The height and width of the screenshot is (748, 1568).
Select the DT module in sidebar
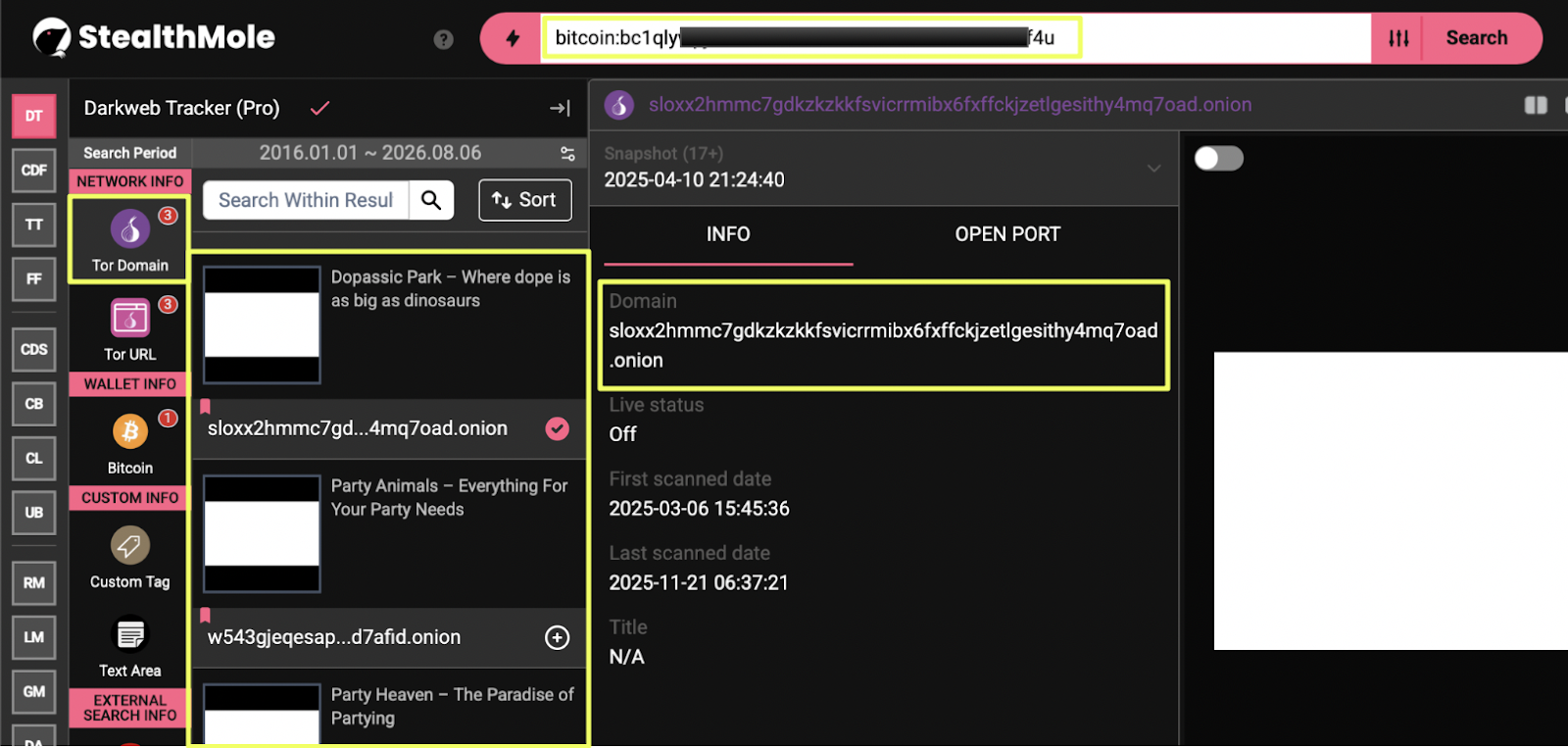tap(34, 116)
